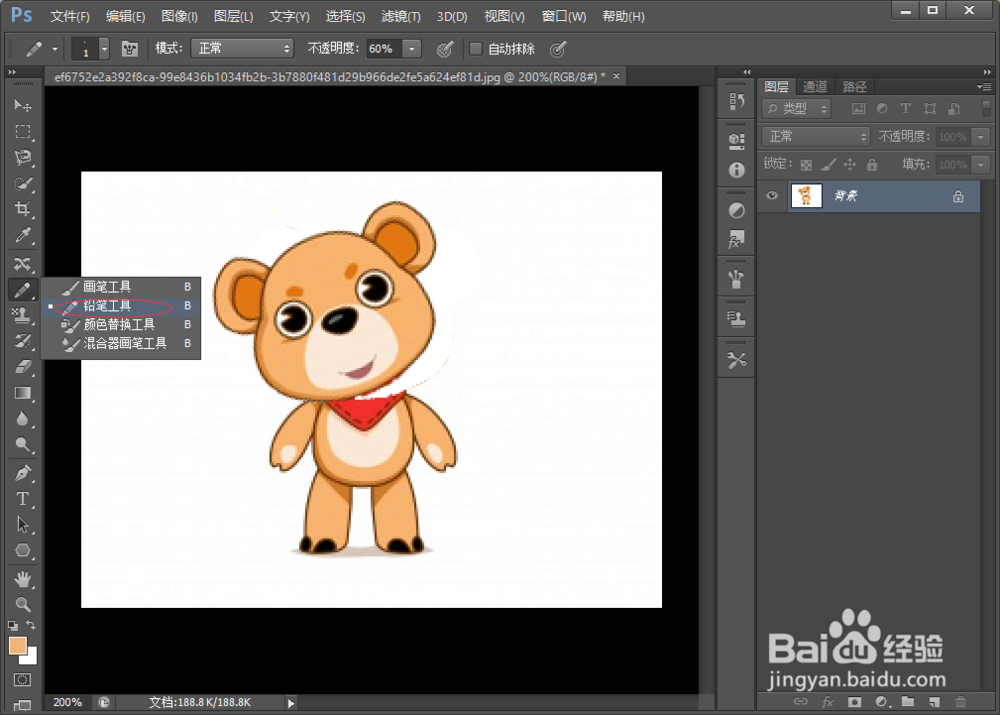Click the 背景 layer thumbnail
The image size is (1000, 715).
pyautogui.click(x=806, y=195)
